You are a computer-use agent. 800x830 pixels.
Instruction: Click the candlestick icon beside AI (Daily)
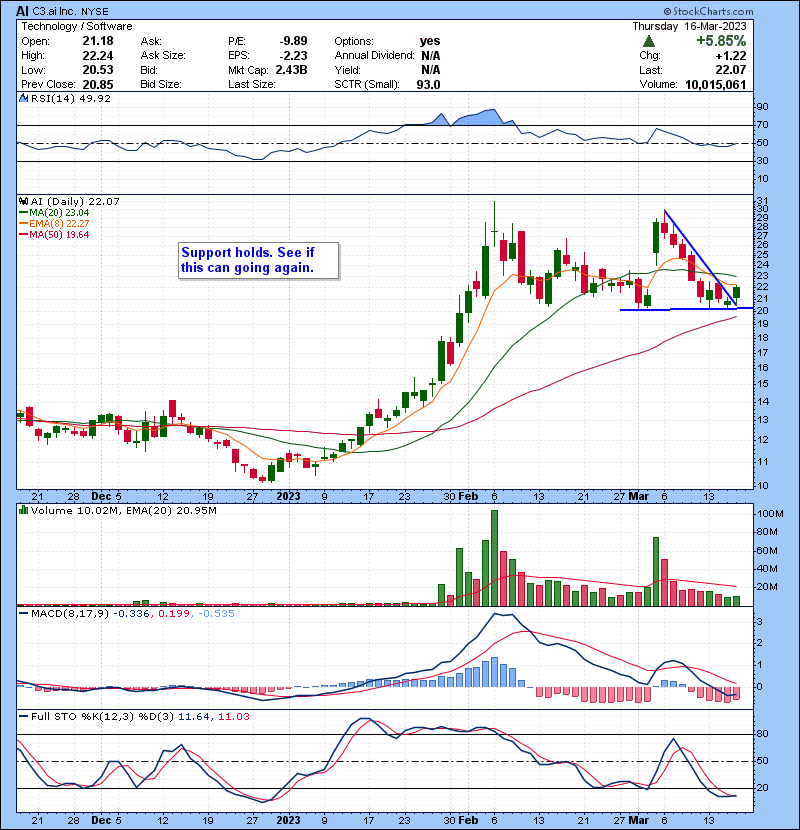23,201
